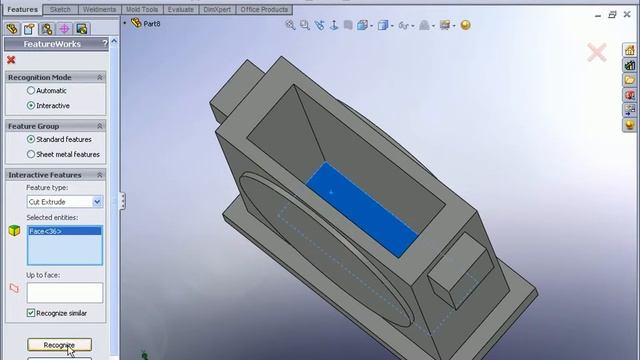
Task: Open the File Explorer folder task pane tab
Action: click(x=629, y=80)
